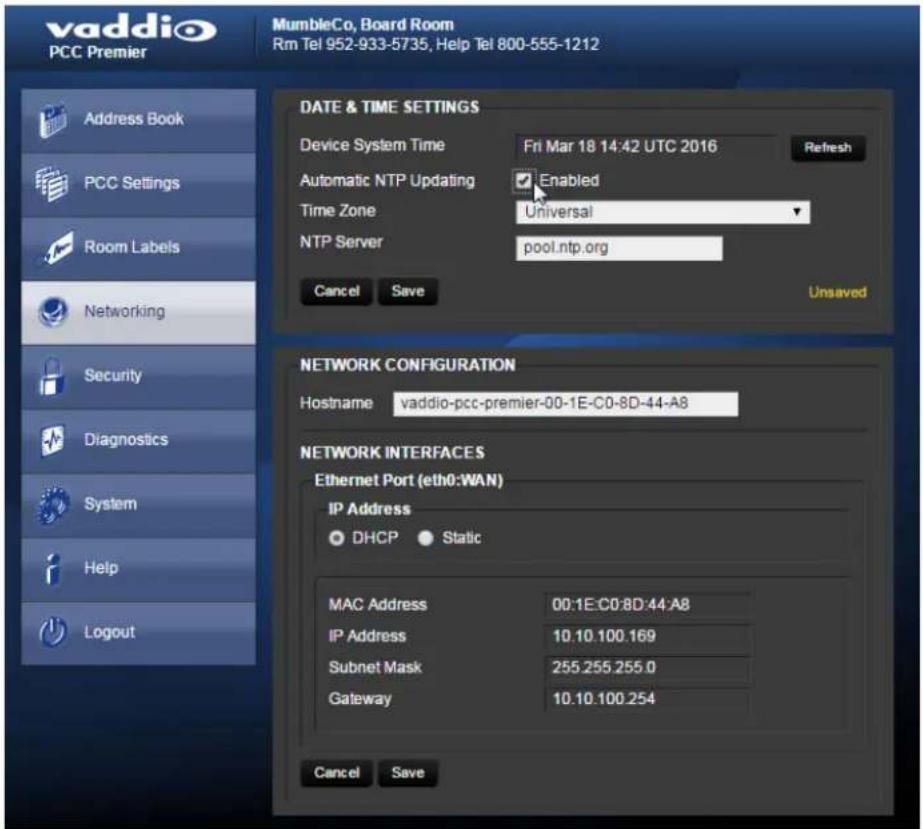Viewport: 923px width, 829px height.
Task: Click the MAC Address label
Action: (377, 605)
